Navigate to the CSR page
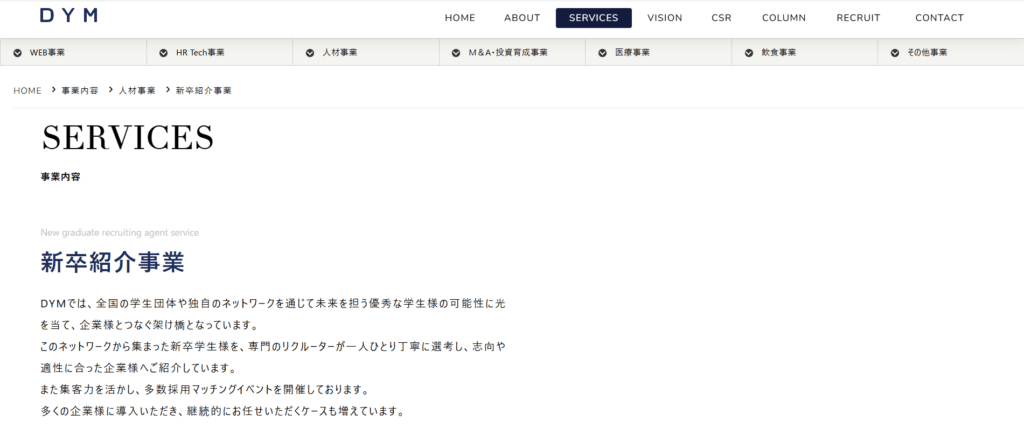The height and width of the screenshot is (429, 1024). coord(721,18)
